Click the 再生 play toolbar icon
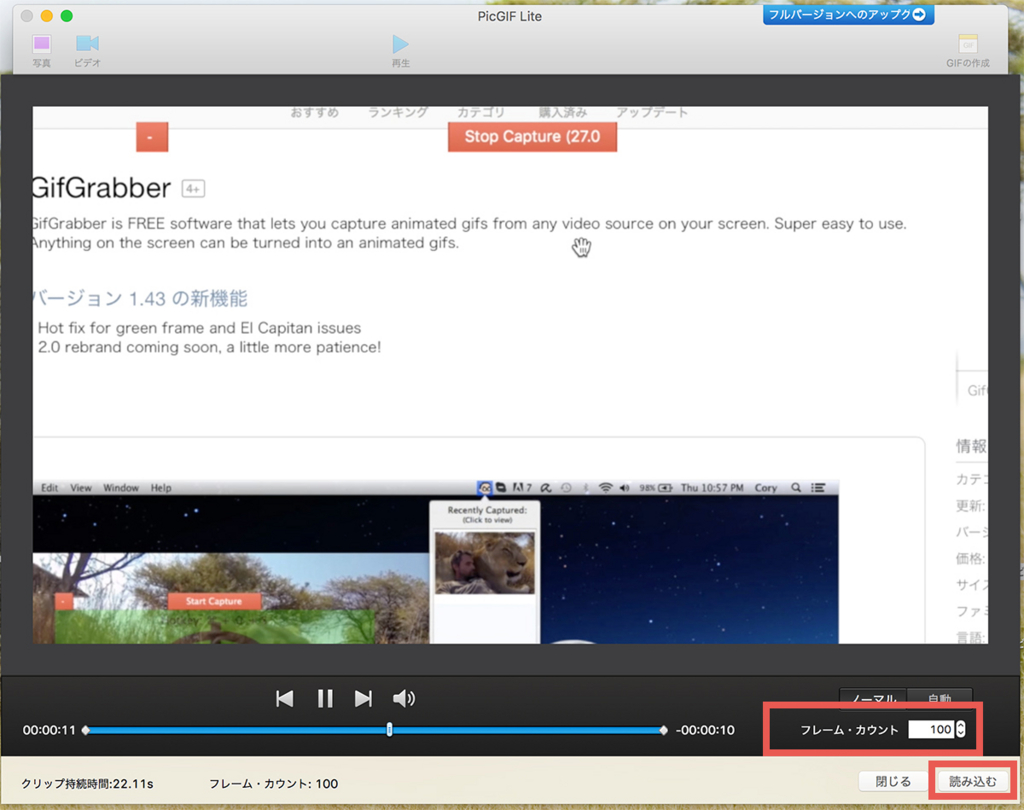 [400, 51]
